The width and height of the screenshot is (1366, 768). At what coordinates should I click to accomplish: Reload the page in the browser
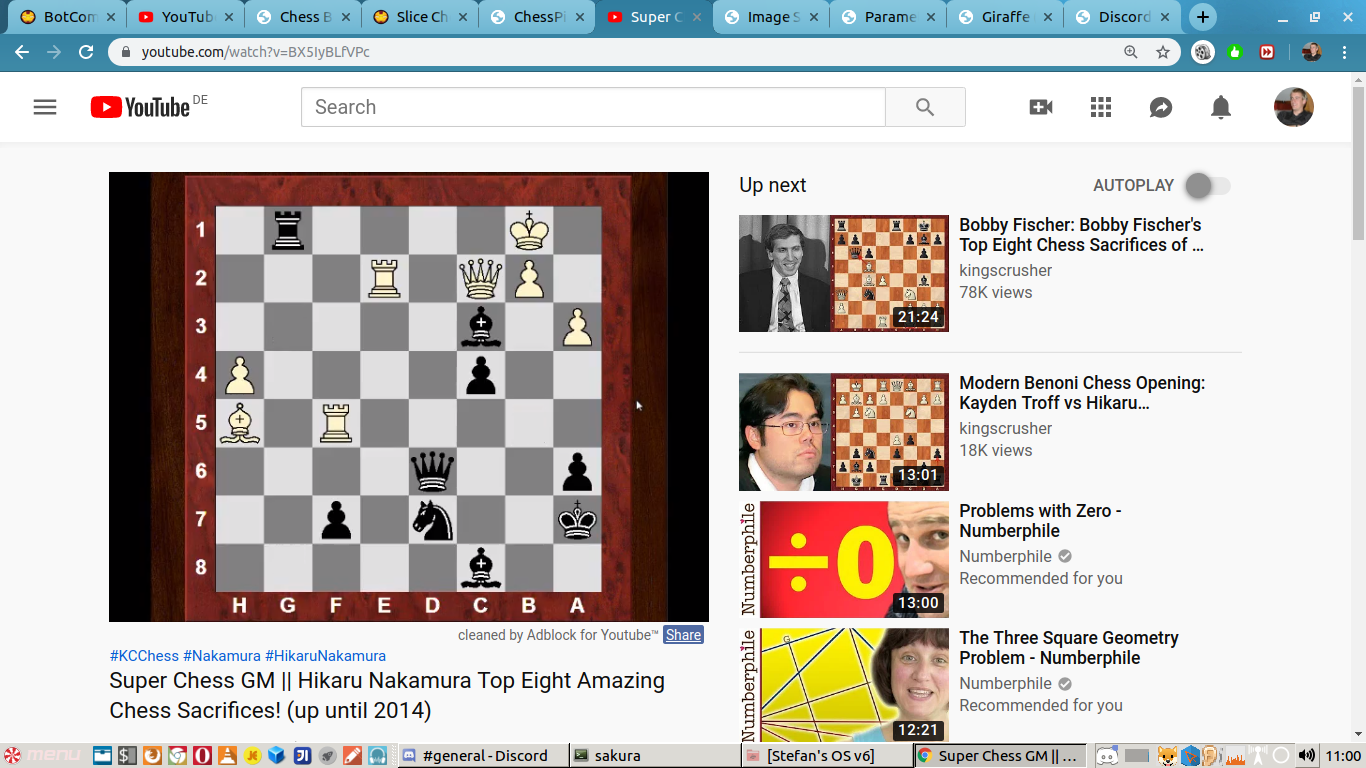pyautogui.click(x=86, y=52)
